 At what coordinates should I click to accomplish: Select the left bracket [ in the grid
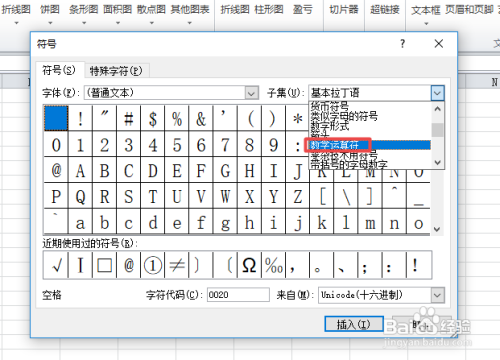tap(322, 196)
